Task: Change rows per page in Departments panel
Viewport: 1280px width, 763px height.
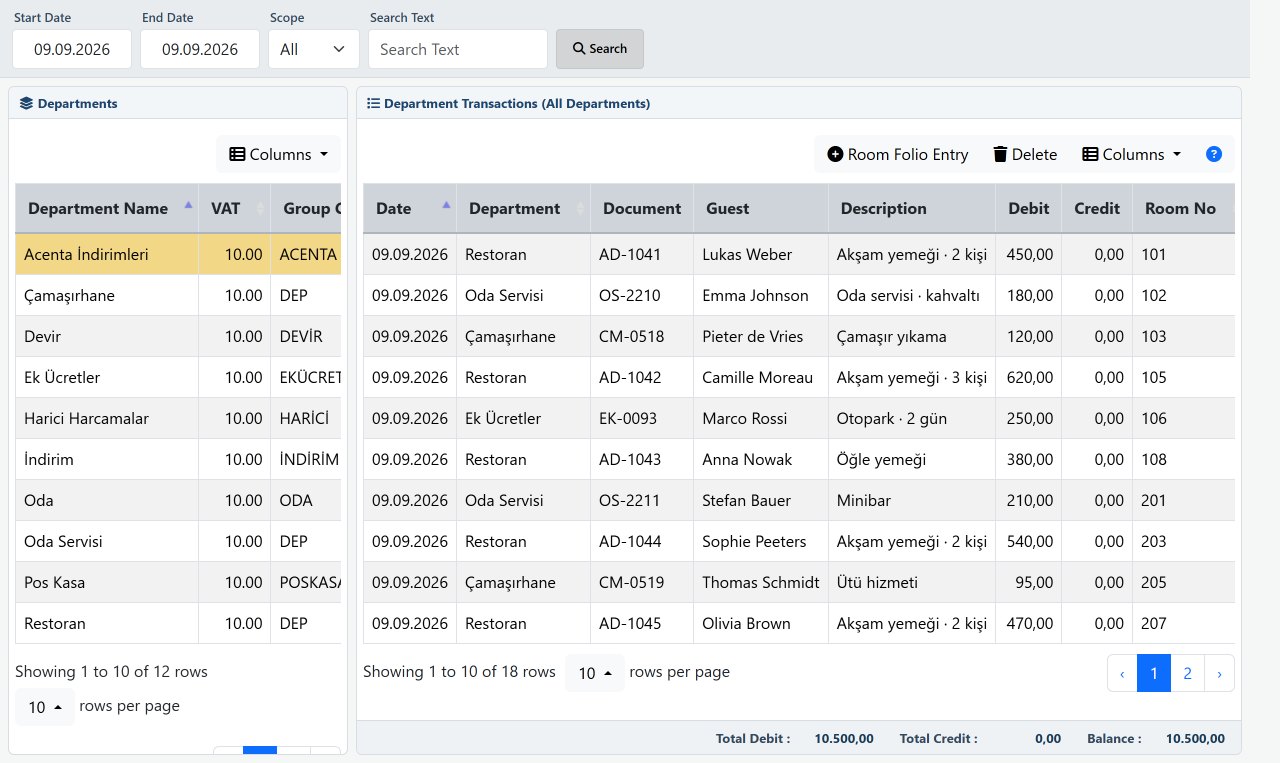Action: point(45,707)
